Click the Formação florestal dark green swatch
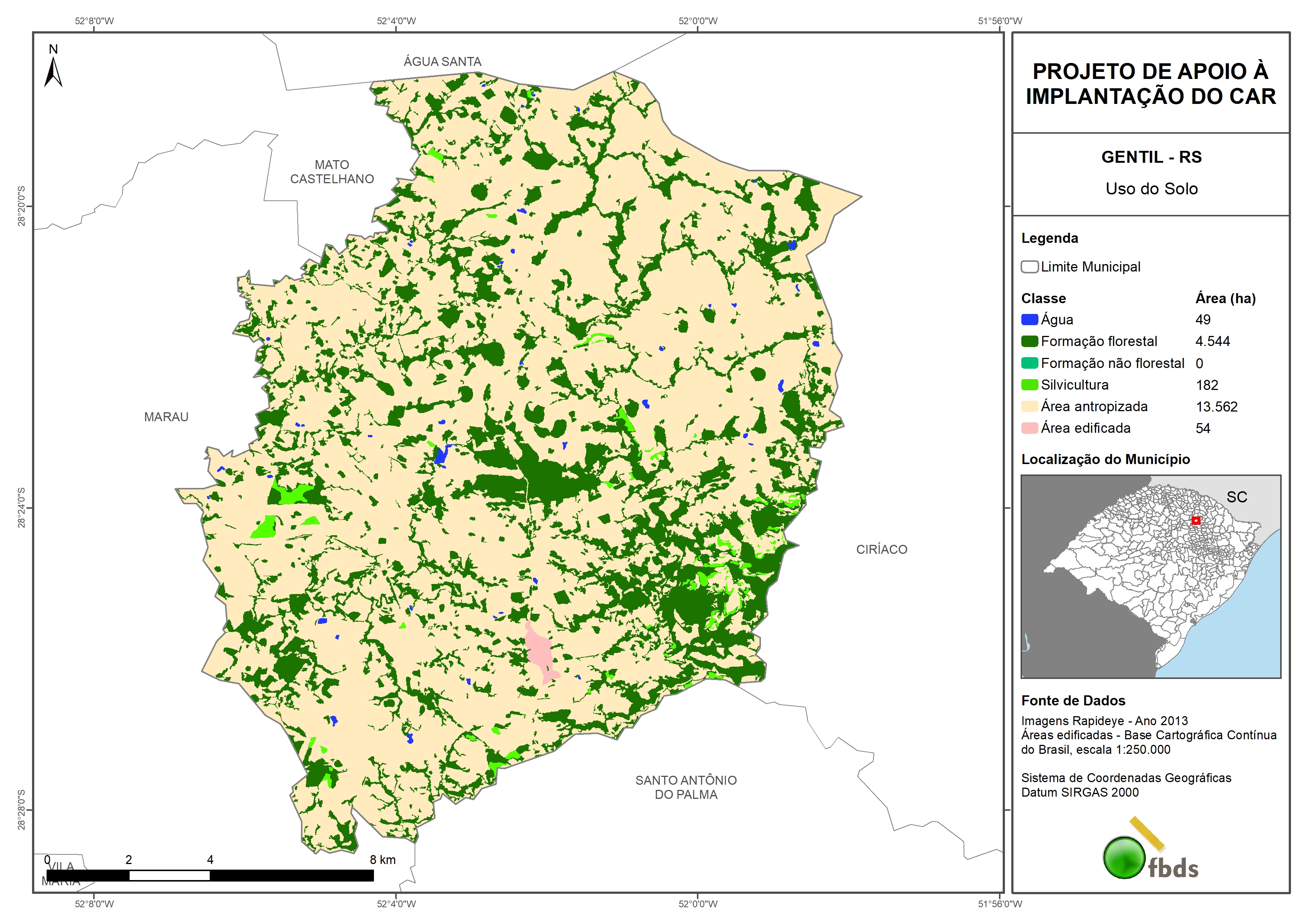This screenshot has height=924, width=1307. (x=1029, y=341)
